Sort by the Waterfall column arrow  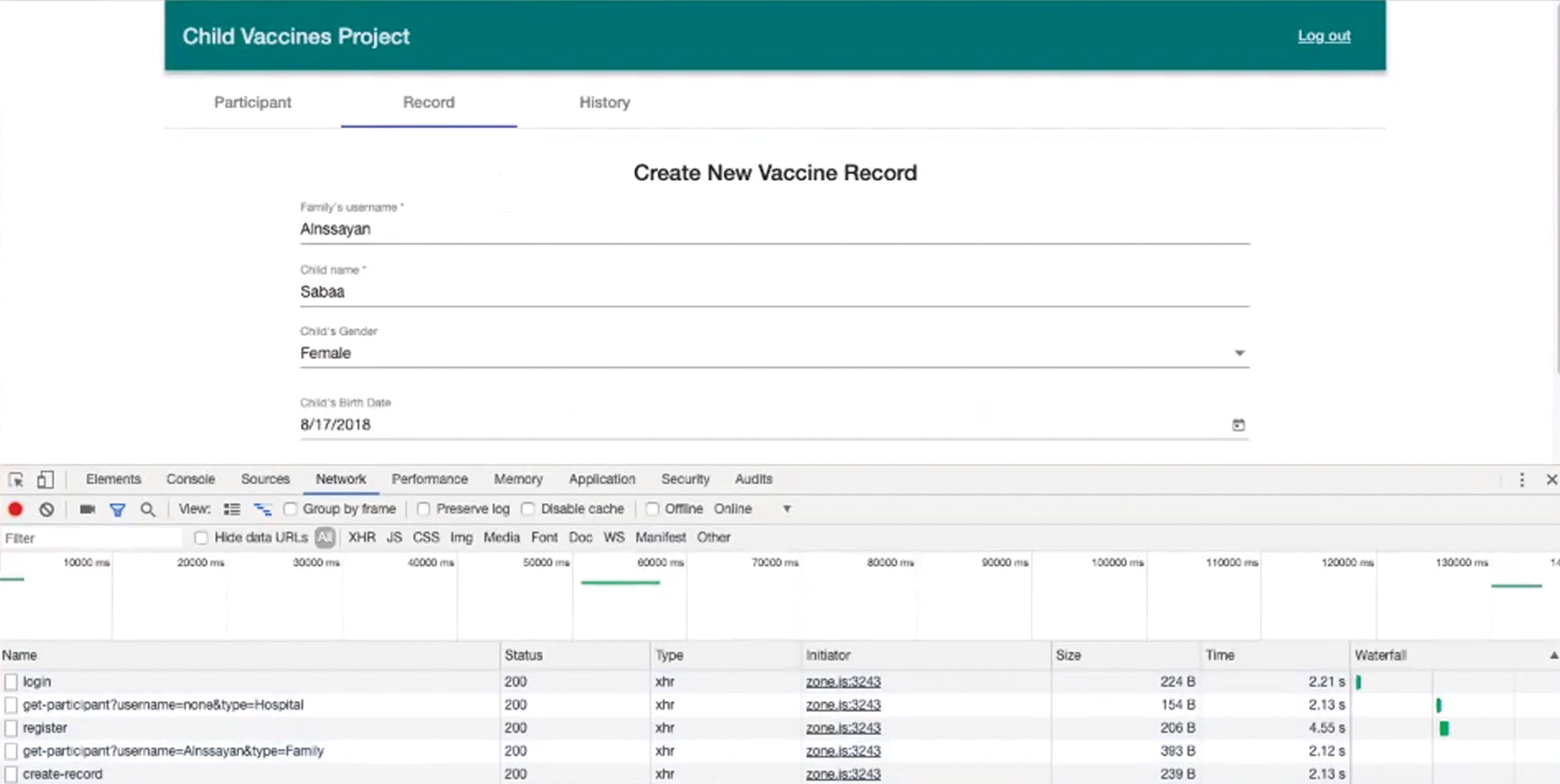click(x=1553, y=656)
